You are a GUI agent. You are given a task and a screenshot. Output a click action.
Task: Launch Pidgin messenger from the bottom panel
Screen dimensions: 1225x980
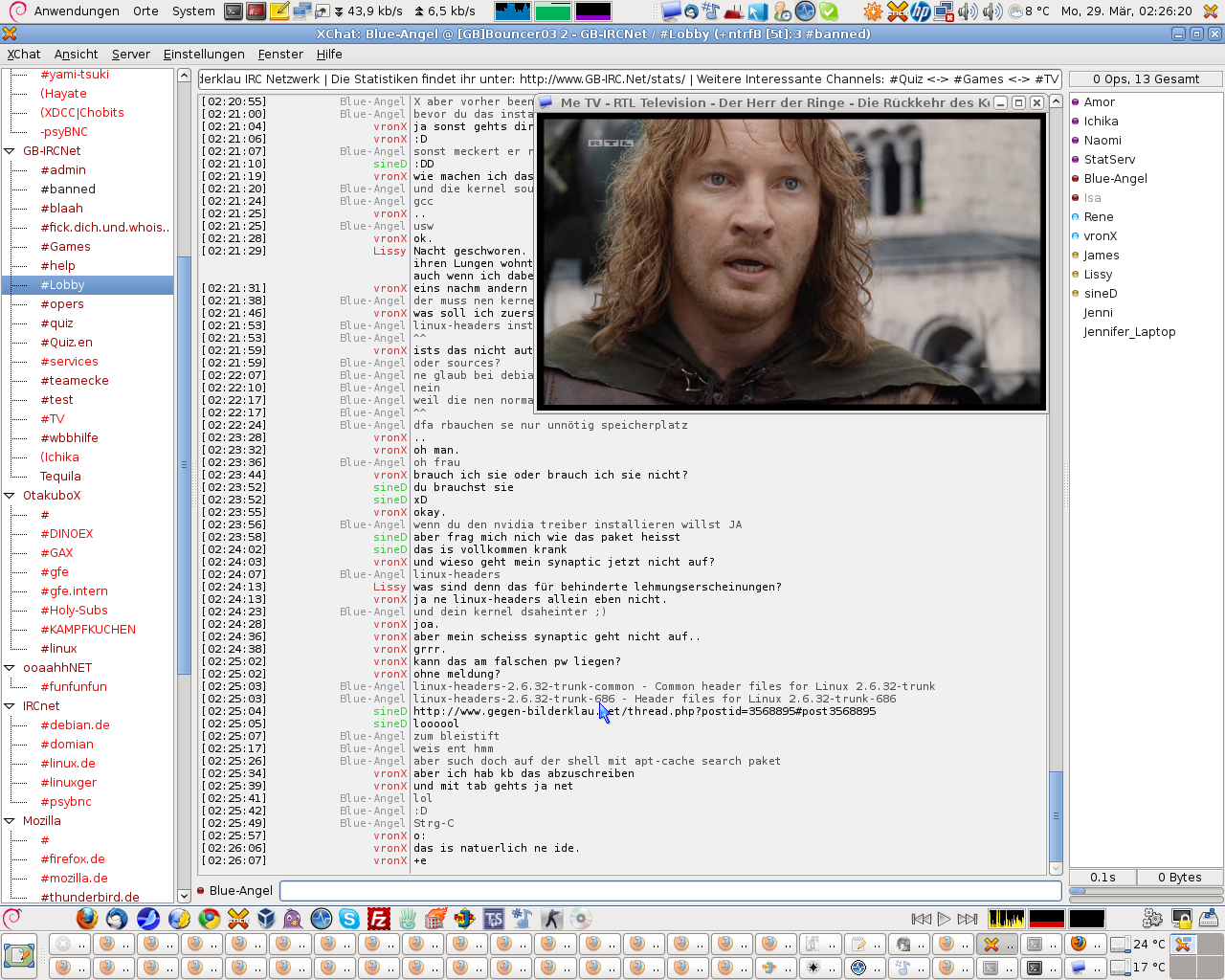pyautogui.click(x=293, y=919)
